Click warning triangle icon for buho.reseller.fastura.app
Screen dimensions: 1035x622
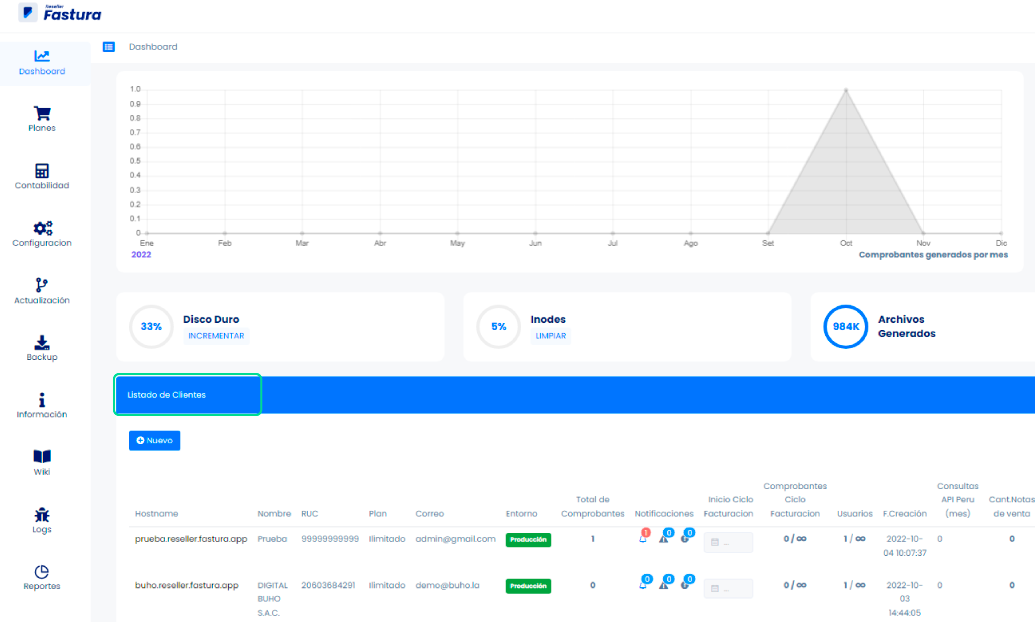(663, 585)
